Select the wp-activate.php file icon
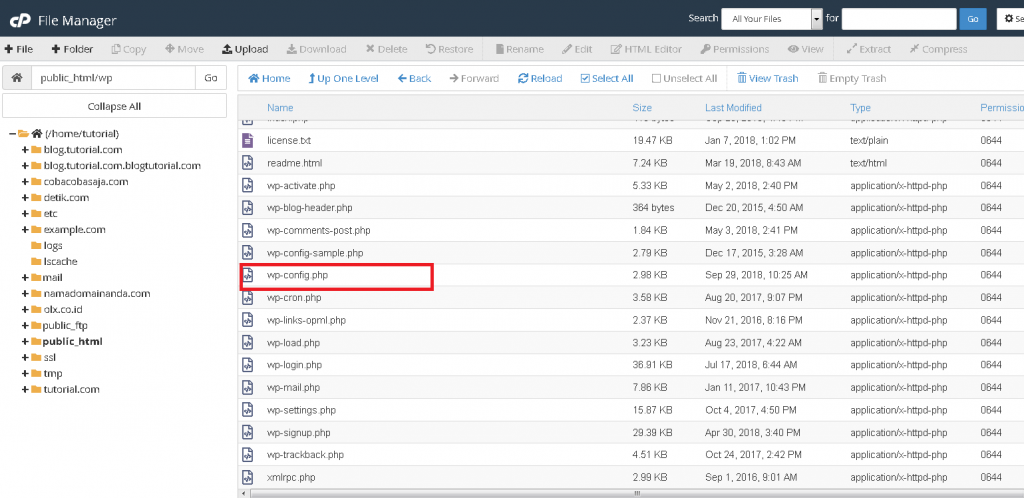1024x498 pixels. 248,185
